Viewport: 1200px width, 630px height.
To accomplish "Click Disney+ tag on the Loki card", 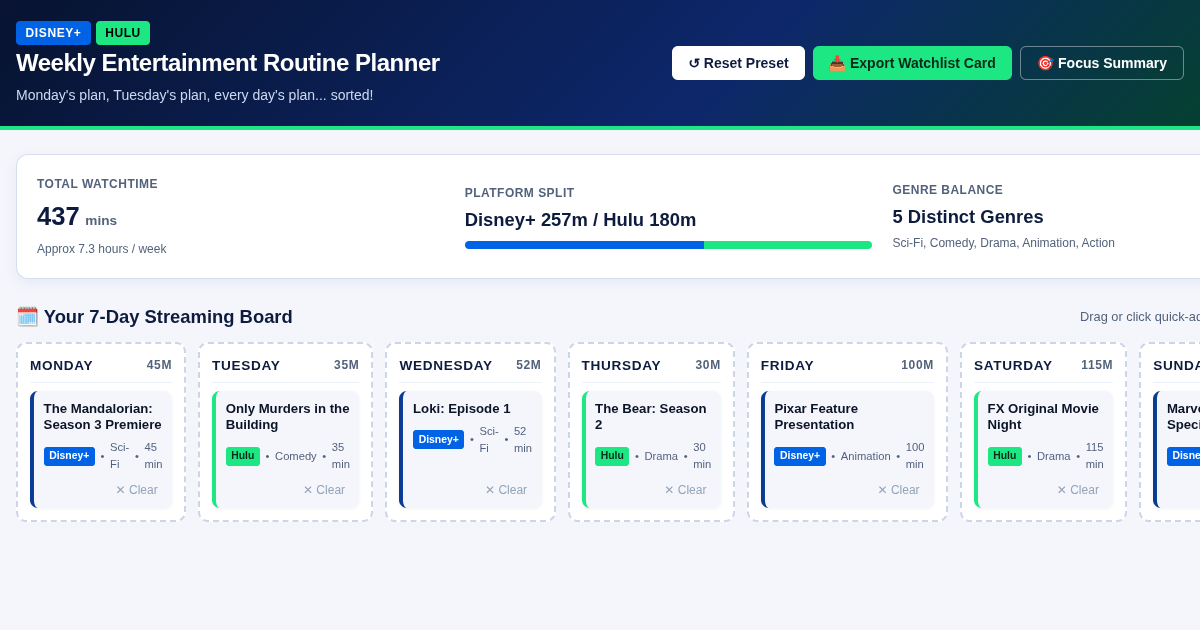I will pyautogui.click(x=438, y=440).
